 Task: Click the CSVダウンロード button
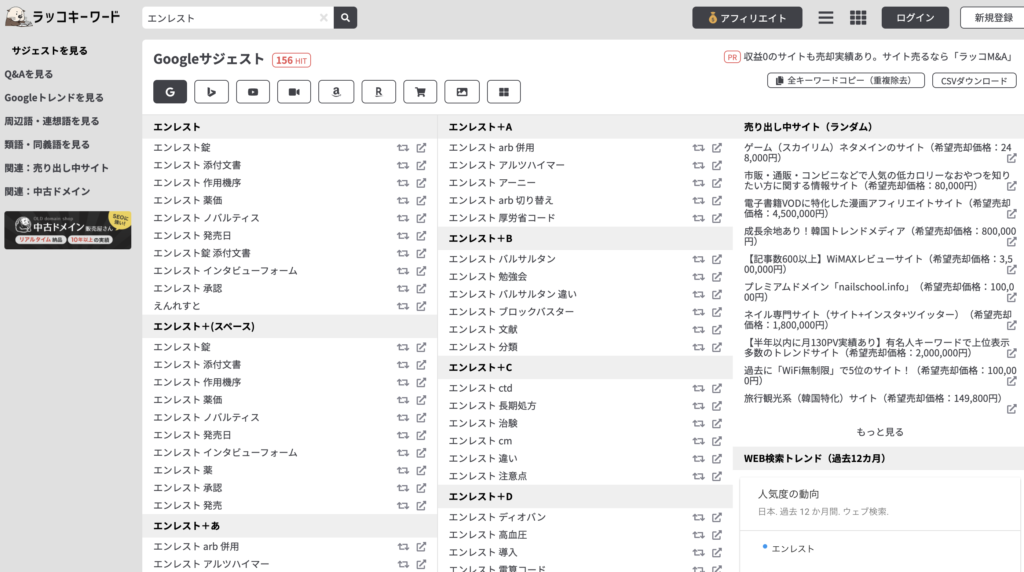[x=974, y=80]
